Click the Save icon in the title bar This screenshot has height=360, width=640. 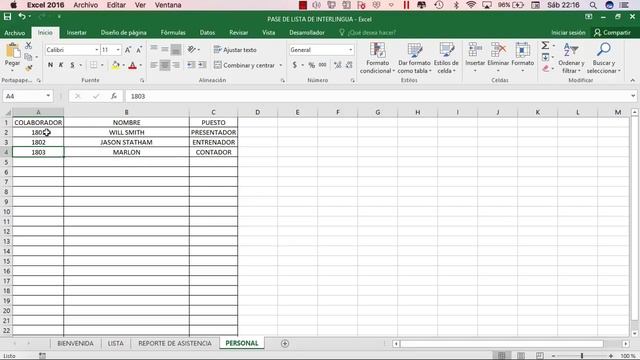tap(7, 17)
